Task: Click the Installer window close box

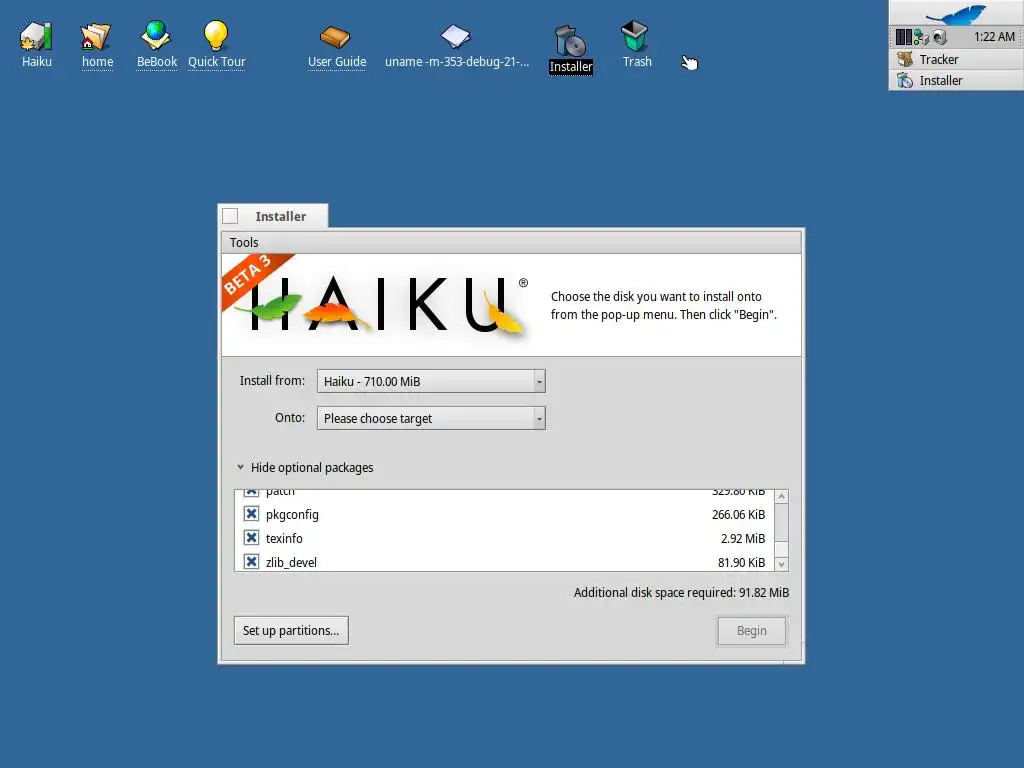Action: [230, 216]
